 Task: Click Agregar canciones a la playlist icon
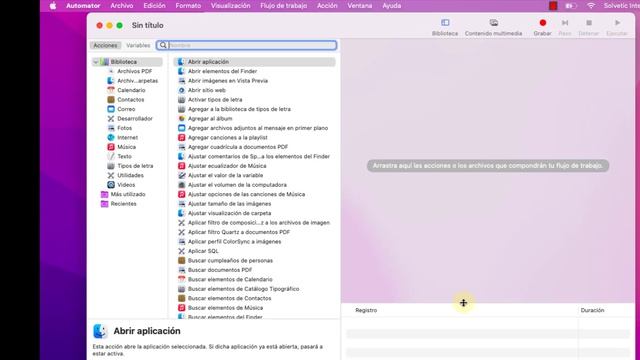point(182,138)
